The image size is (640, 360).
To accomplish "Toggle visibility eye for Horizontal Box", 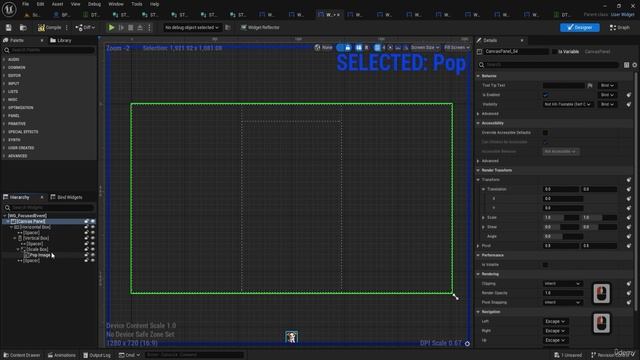I will pyautogui.click(x=93, y=227).
